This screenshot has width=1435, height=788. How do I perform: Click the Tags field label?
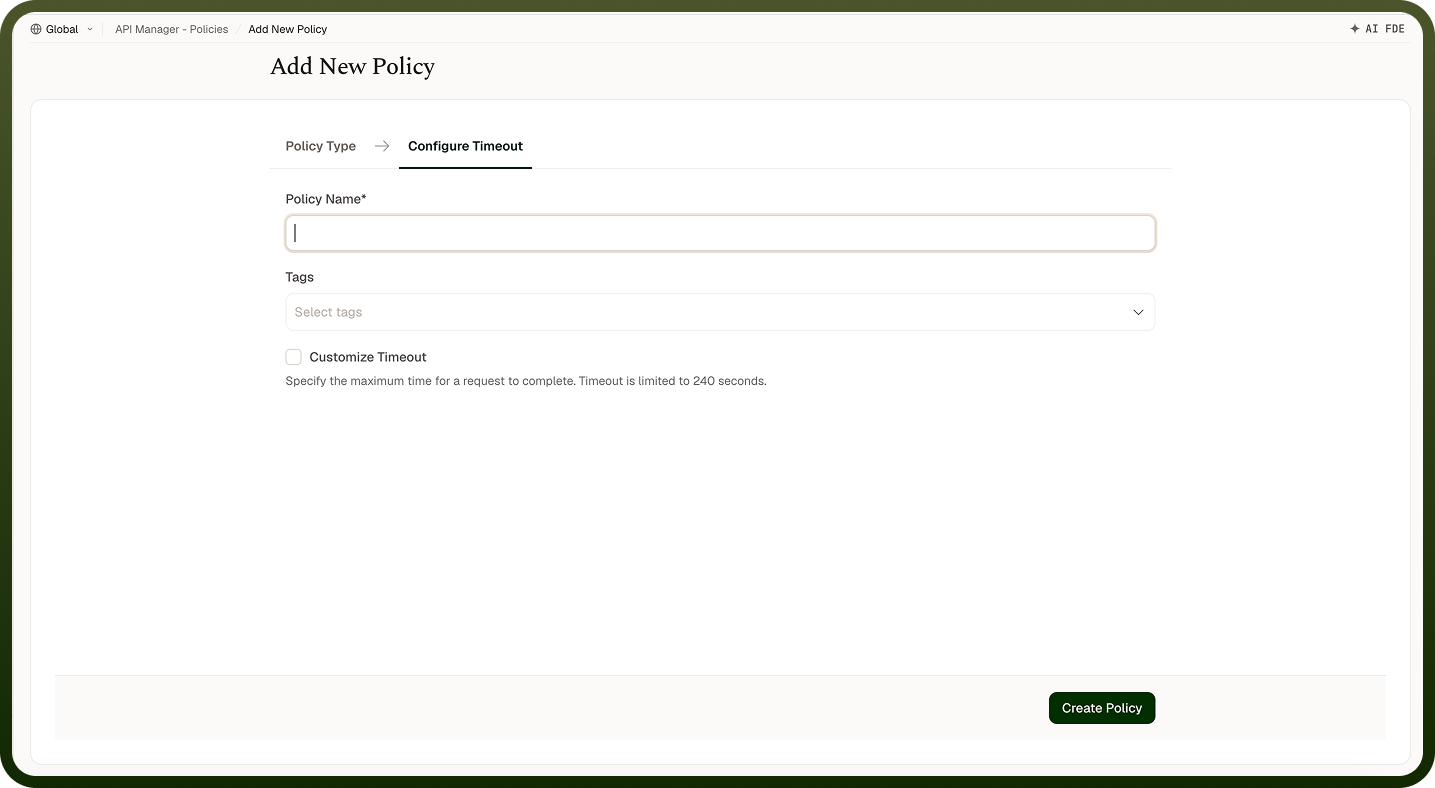tap(300, 277)
